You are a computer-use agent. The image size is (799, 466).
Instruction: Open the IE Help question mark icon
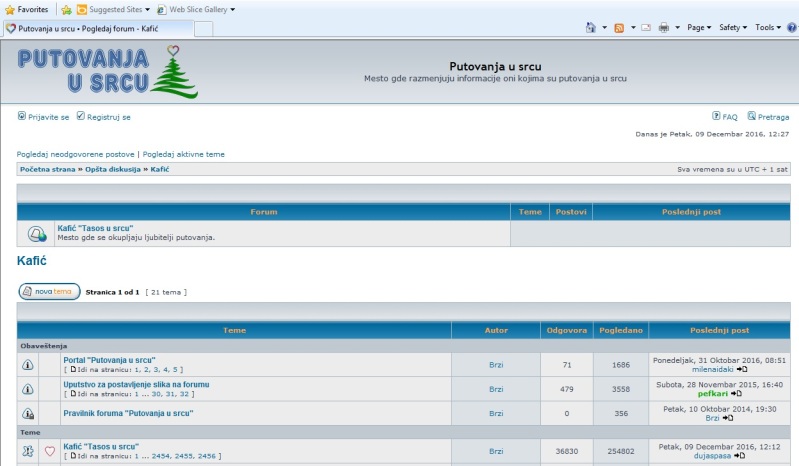[792, 28]
